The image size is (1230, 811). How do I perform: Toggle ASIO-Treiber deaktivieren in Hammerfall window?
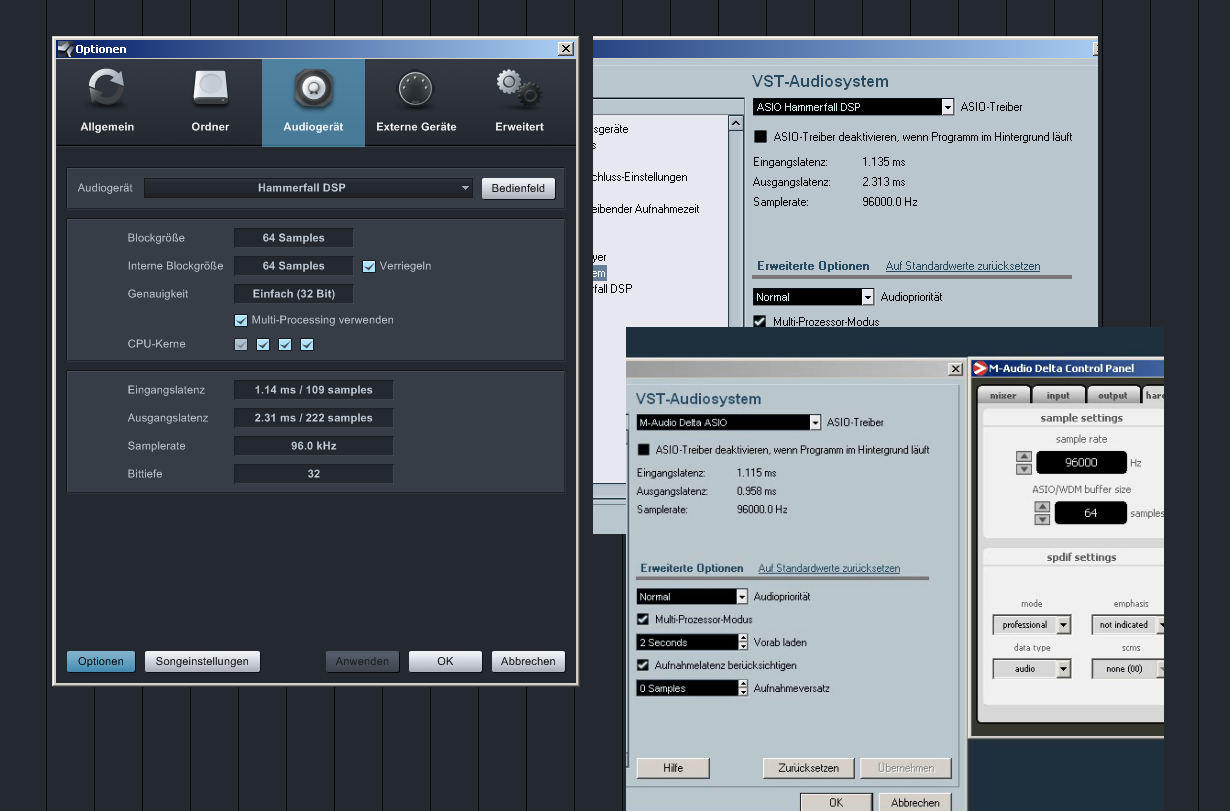click(x=760, y=137)
